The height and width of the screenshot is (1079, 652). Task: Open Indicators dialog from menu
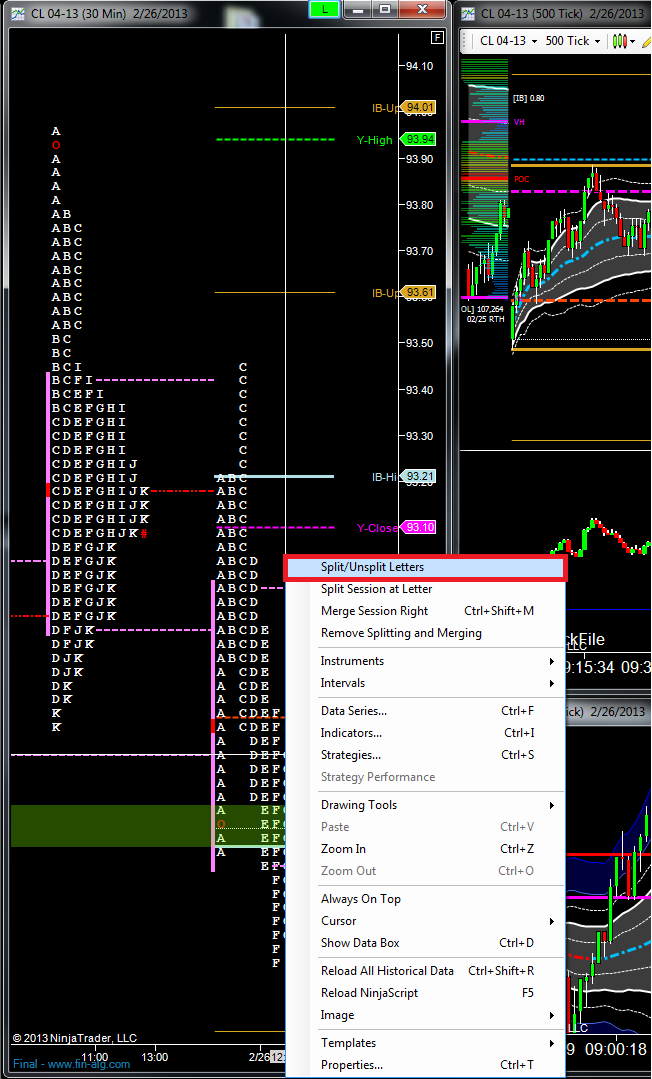click(425, 734)
